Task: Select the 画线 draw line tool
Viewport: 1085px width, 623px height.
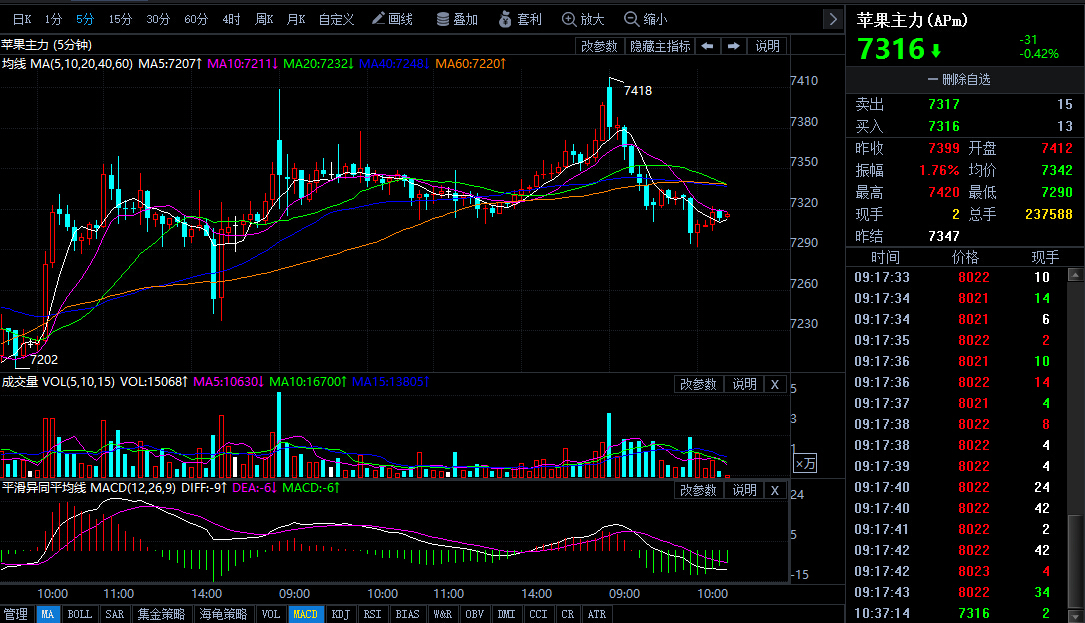Action: tap(392, 19)
